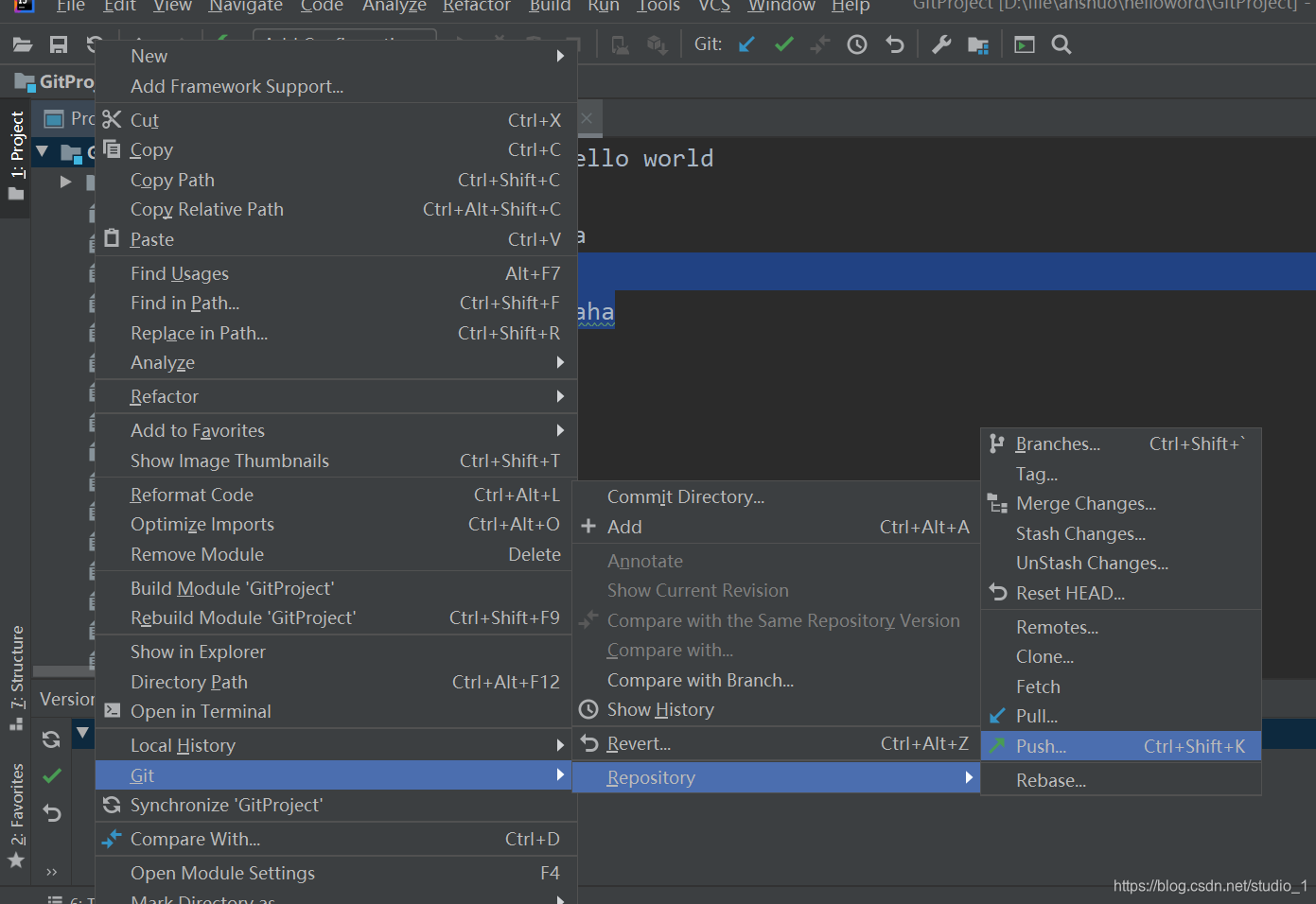Choose Tag... from the Repository submenu
This screenshot has height=904, width=1316.
pyautogui.click(x=1121, y=474)
